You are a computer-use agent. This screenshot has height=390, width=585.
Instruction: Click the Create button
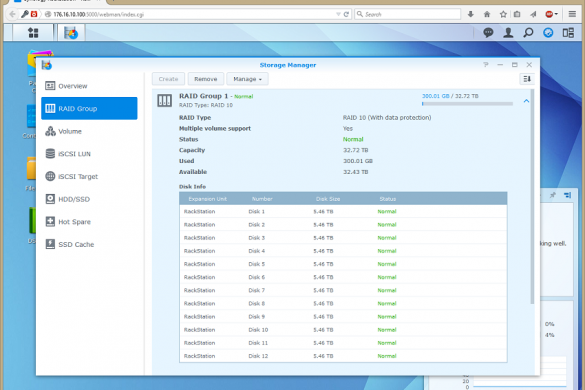point(168,79)
